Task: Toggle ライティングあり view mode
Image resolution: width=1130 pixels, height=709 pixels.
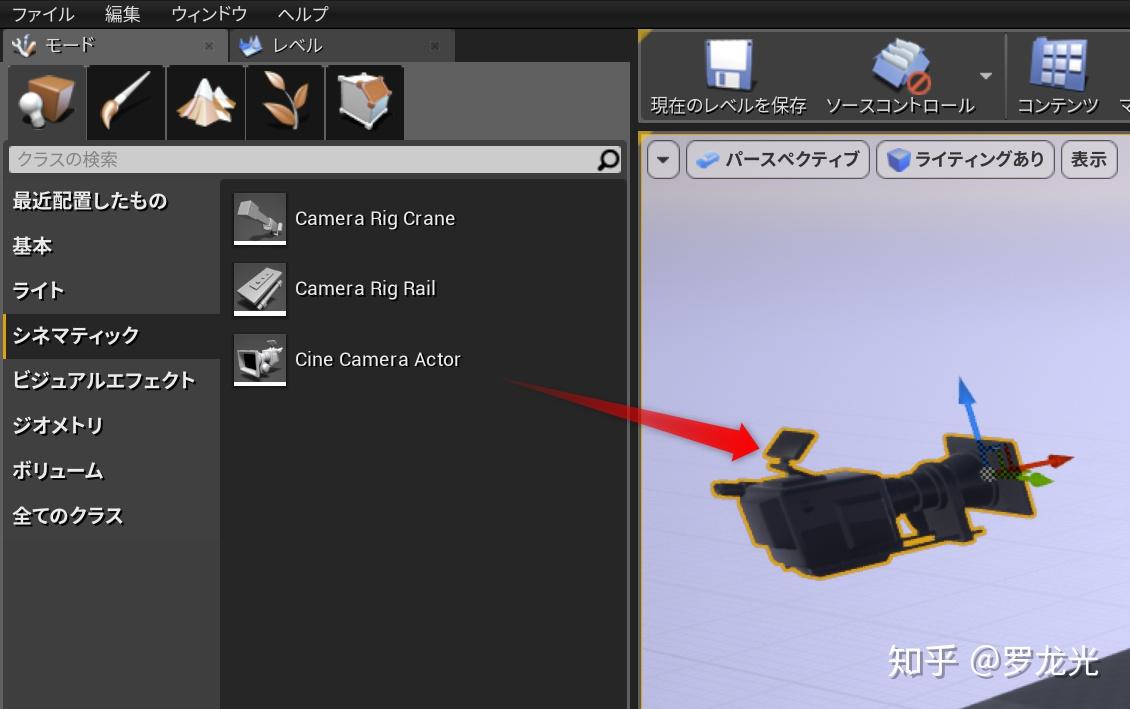Action: pyautogui.click(x=963, y=158)
